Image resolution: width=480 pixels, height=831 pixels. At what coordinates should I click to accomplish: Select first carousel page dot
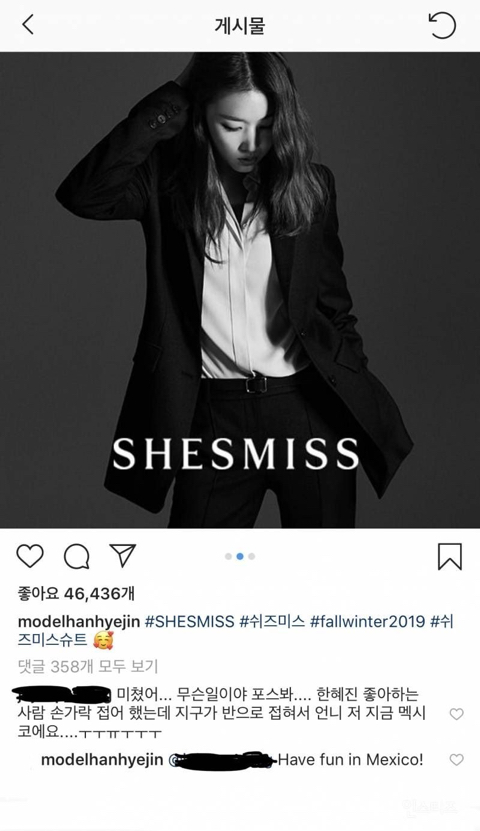point(228,556)
